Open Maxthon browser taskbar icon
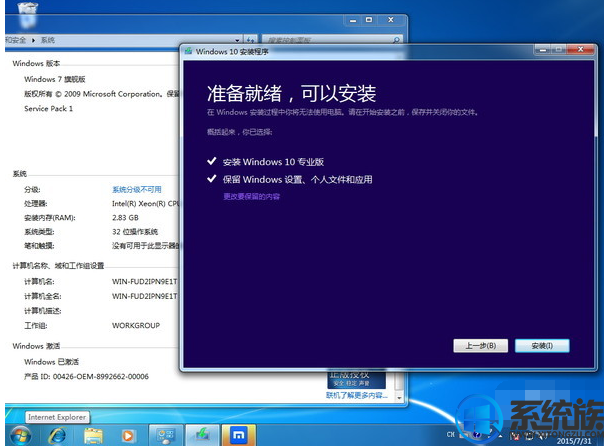Image resolution: width=604 pixels, height=447 pixels. [x=239, y=435]
